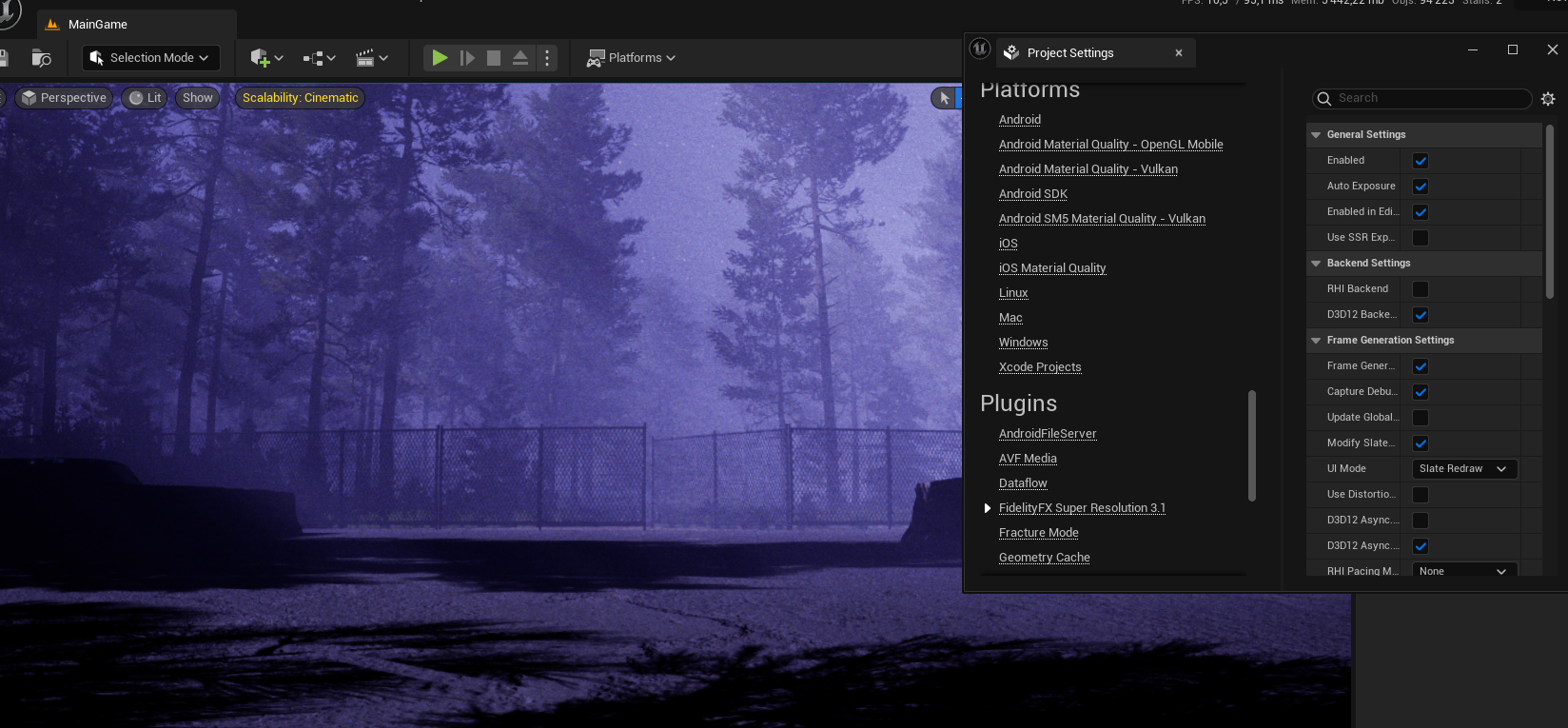
Task: Open the UI Mode Slate Redraw dropdown
Action: tap(1464, 469)
